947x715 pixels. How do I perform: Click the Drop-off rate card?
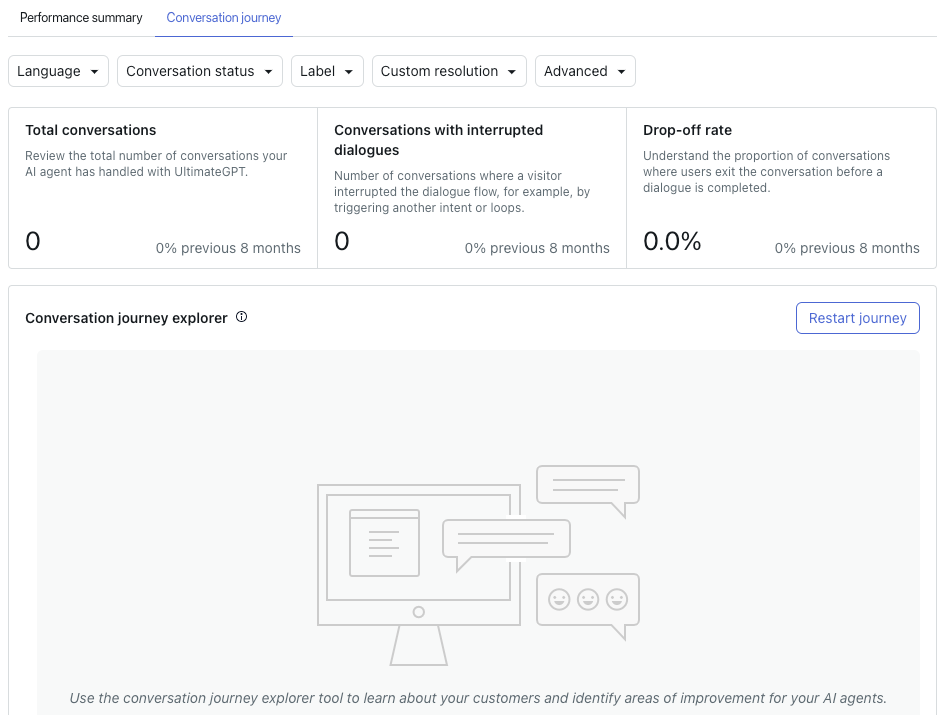click(782, 188)
